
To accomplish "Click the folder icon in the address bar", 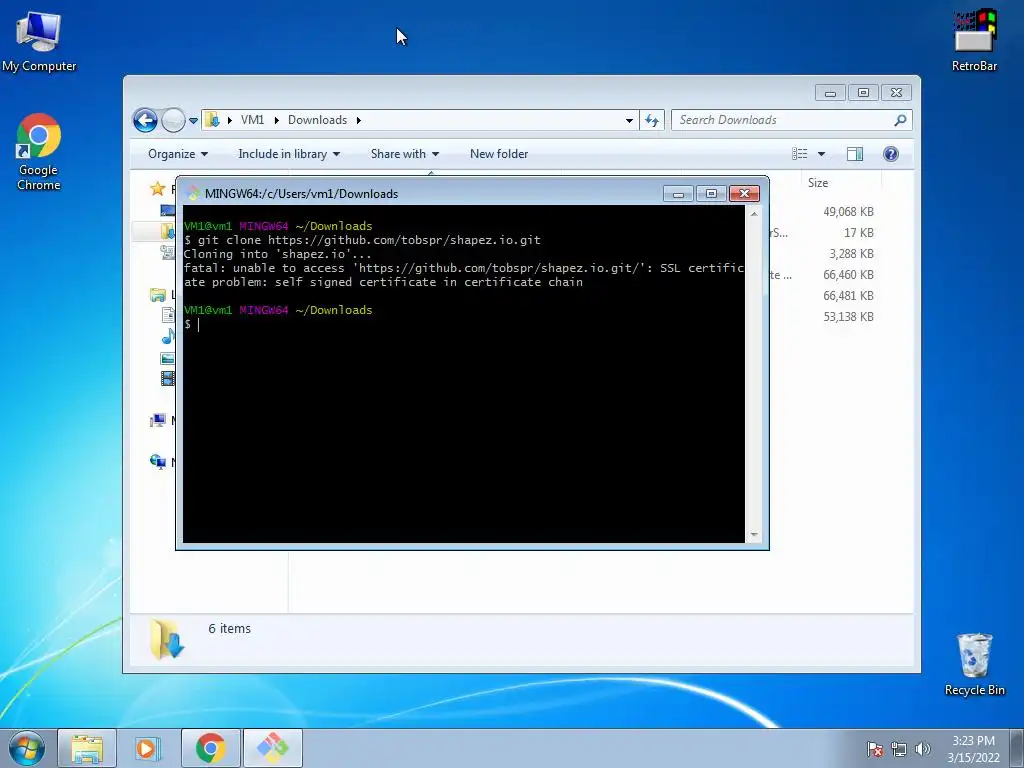I will coord(212,120).
